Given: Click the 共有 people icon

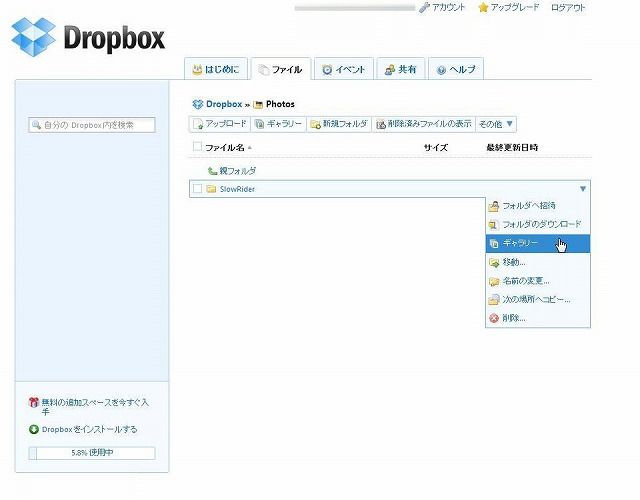Looking at the screenshot, I should click(390, 70).
